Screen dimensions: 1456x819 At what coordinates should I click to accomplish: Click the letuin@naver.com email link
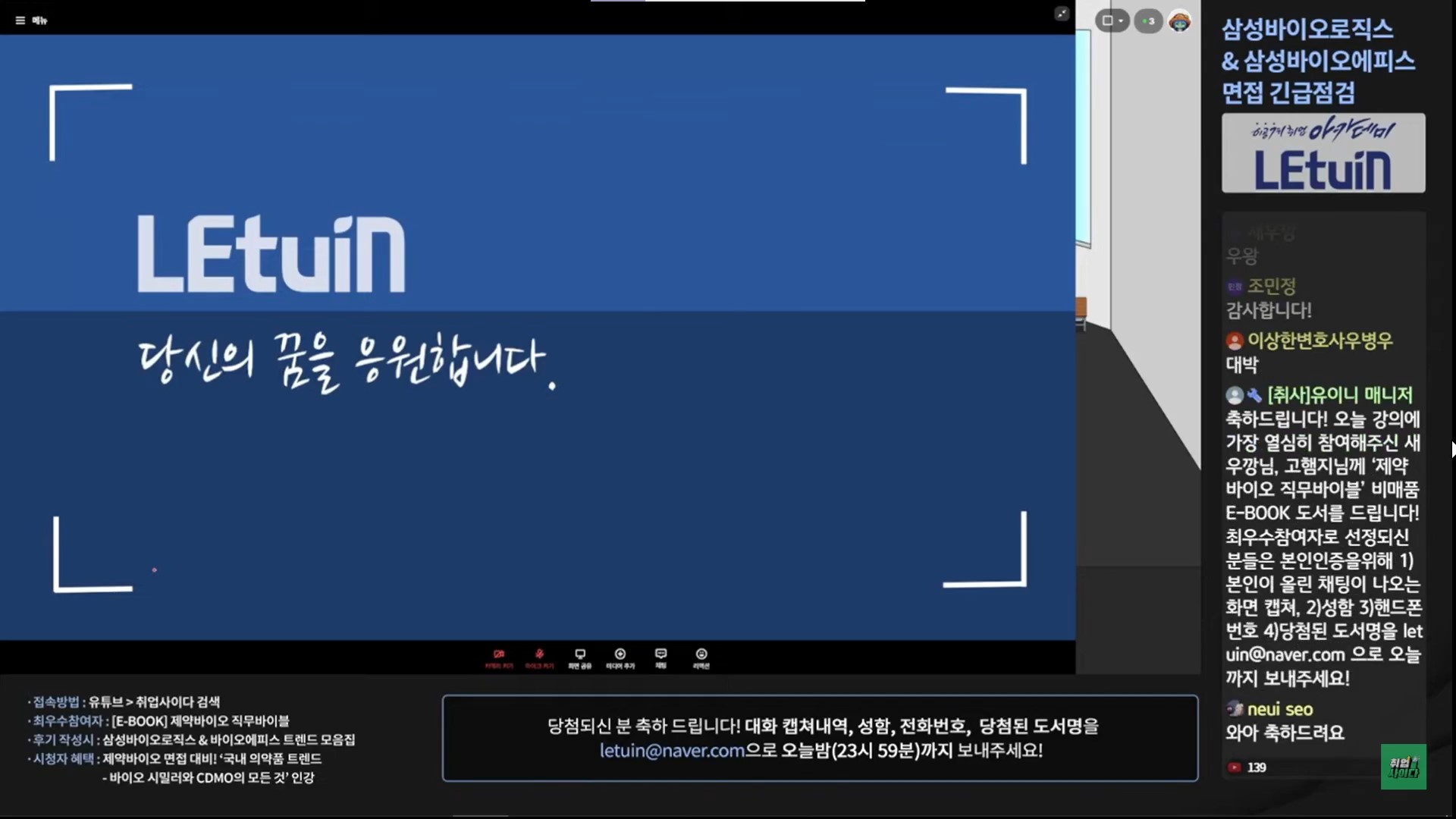point(672,751)
